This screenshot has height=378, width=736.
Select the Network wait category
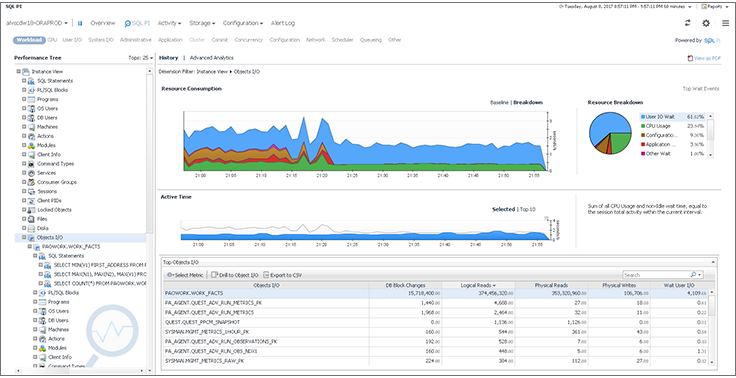(316, 40)
